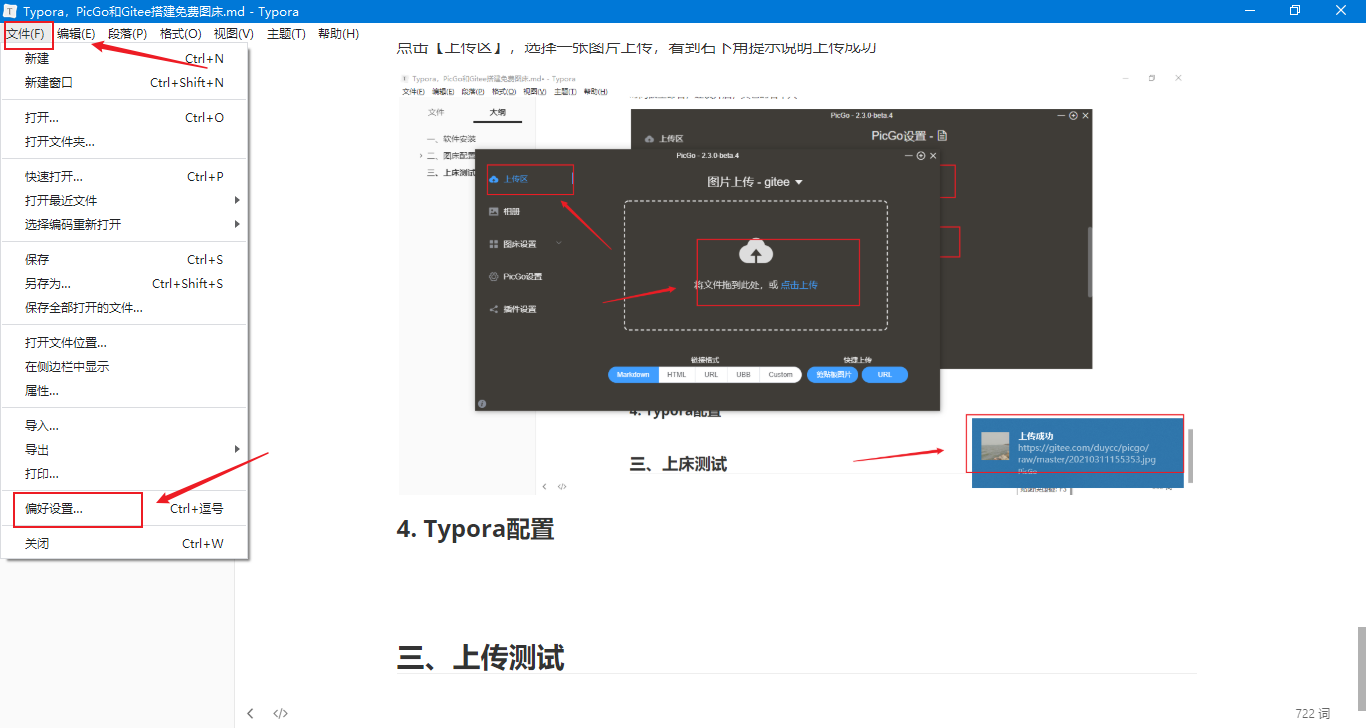Click 打开... menu entry
The width and height of the screenshot is (1366, 728).
pyautogui.click(x=124, y=117)
